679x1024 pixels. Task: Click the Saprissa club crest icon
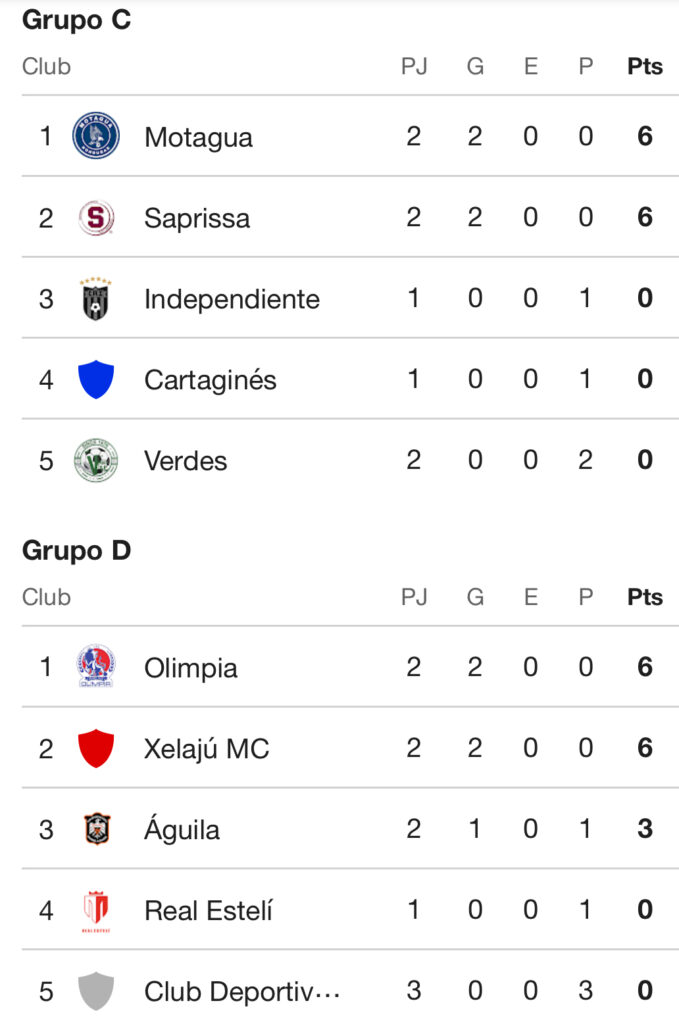(x=96, y=218)
